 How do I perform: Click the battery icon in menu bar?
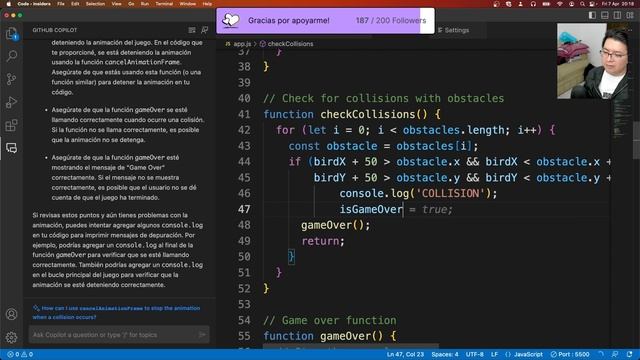coord(546,4)
